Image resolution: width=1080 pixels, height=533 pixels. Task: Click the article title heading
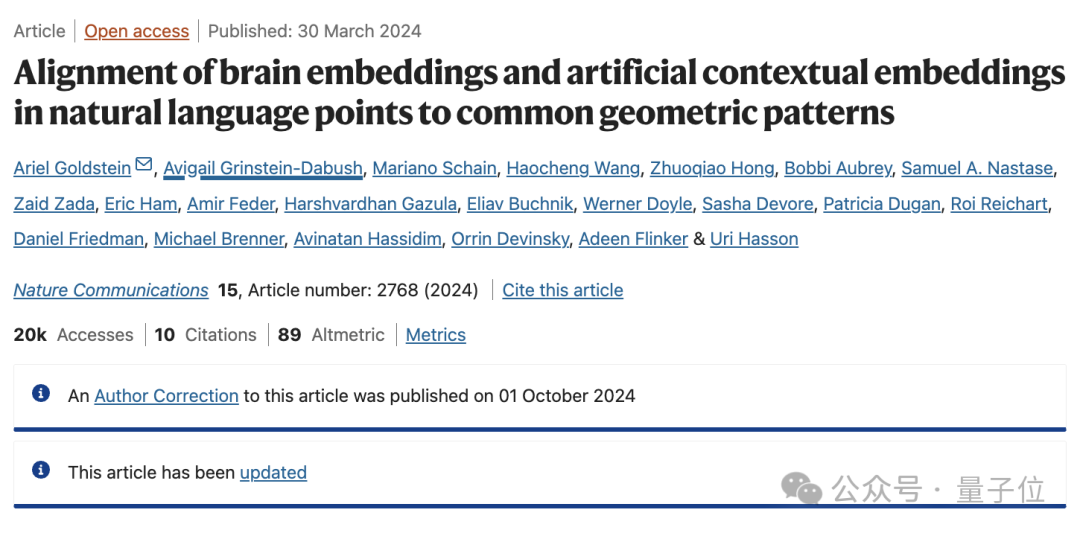(x=538, y=92)
